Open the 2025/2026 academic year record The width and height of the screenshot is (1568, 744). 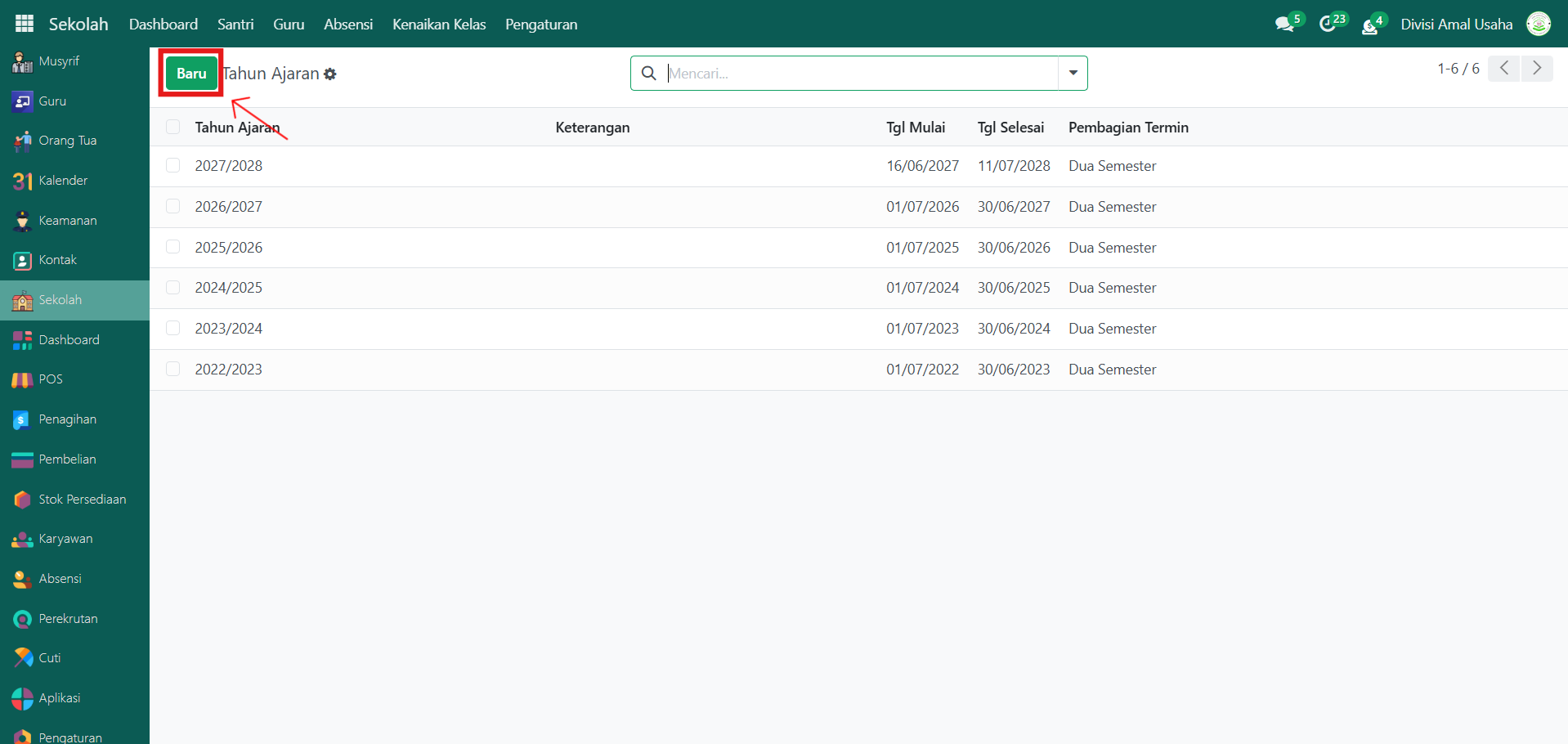pyautogui.click(x=229, y=248)
